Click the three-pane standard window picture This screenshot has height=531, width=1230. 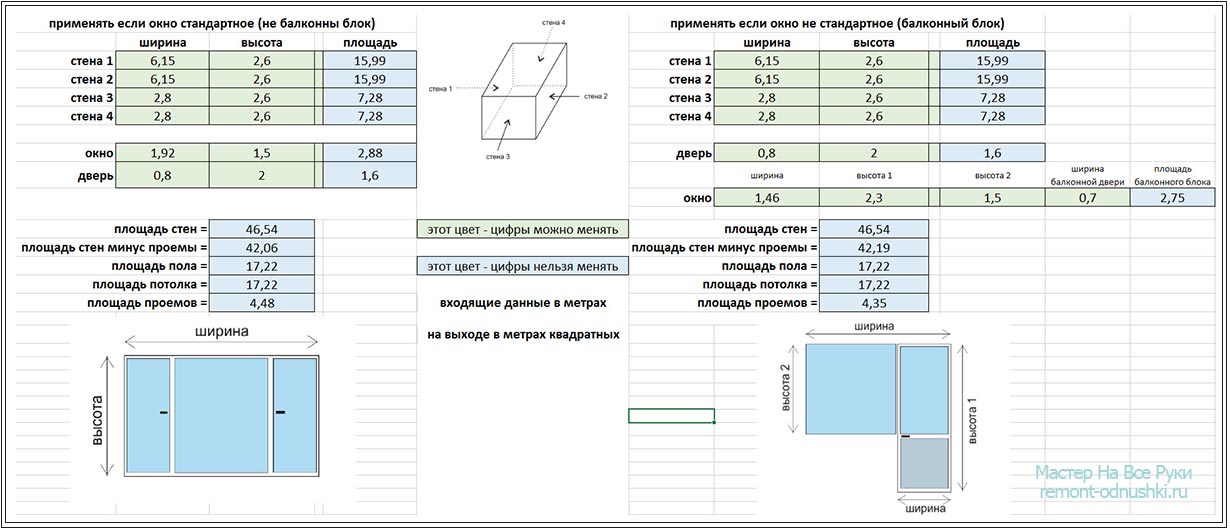pos(221,417)
